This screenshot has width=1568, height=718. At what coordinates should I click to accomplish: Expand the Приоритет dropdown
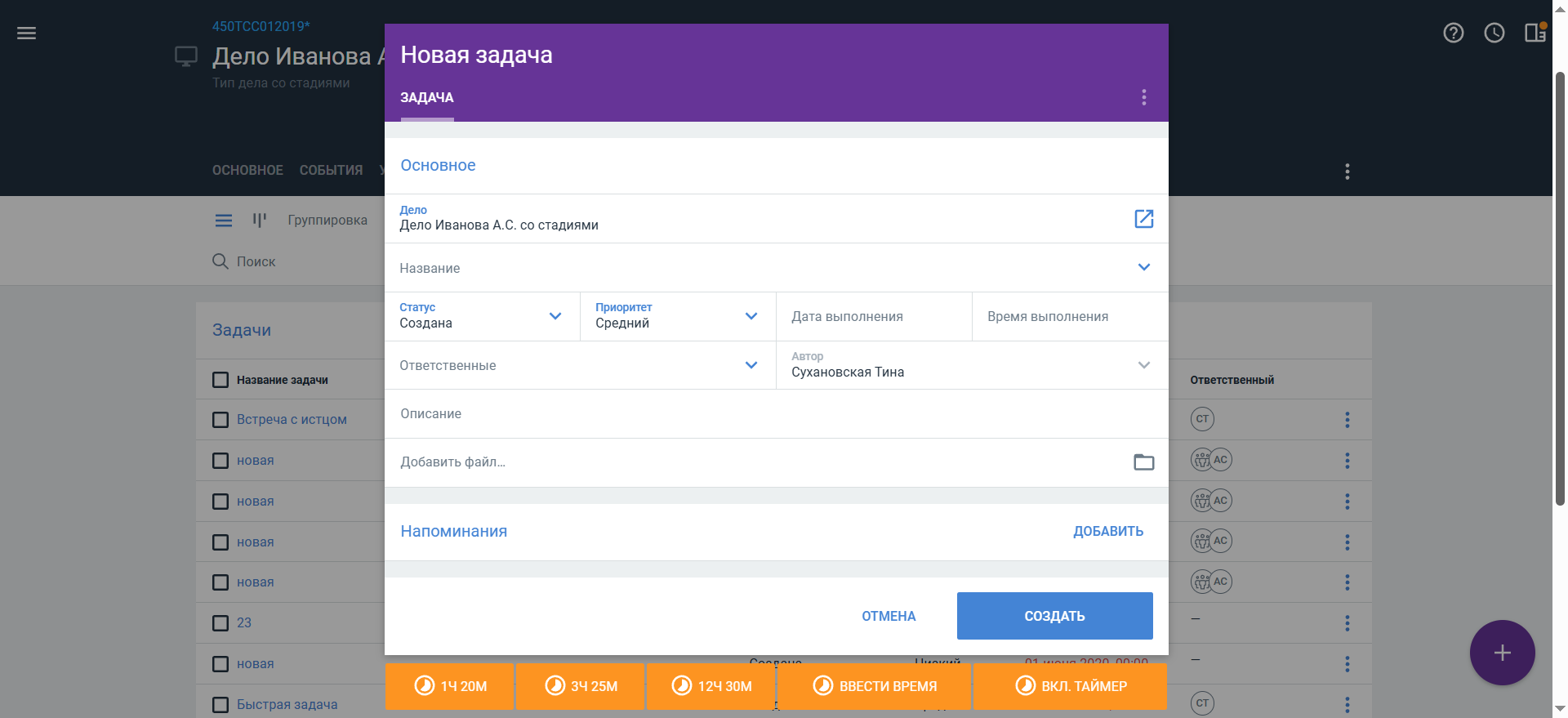(x=751, y=316)
